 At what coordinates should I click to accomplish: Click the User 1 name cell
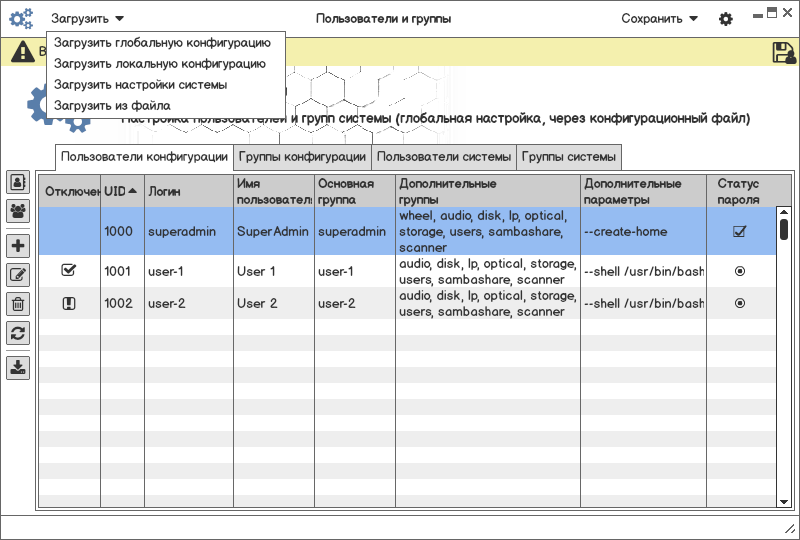pyautogui.click(x=274, y=271)
